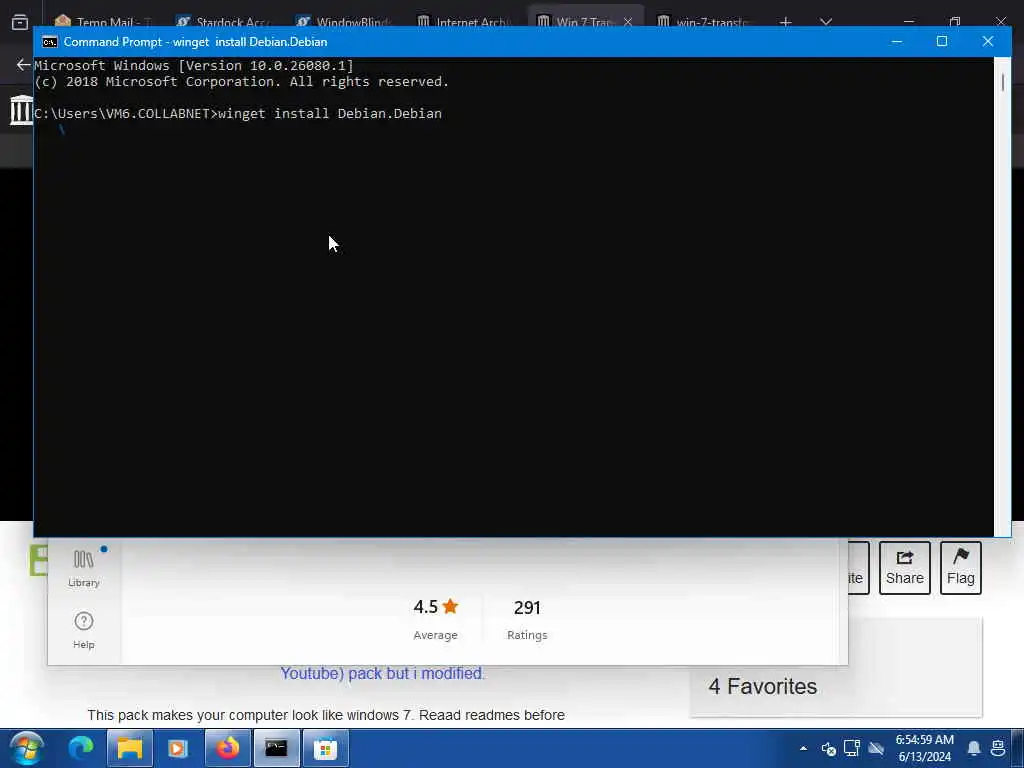Click the Share button on the archive page
The height and width of the screenshot is (768, 1024).
click(x=904, y=568)
